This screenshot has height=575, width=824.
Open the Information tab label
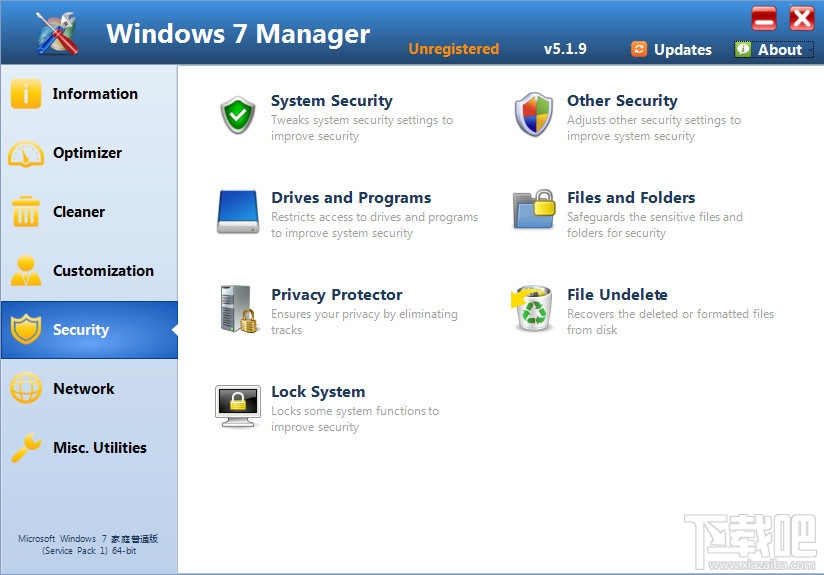tap(95, 94)
